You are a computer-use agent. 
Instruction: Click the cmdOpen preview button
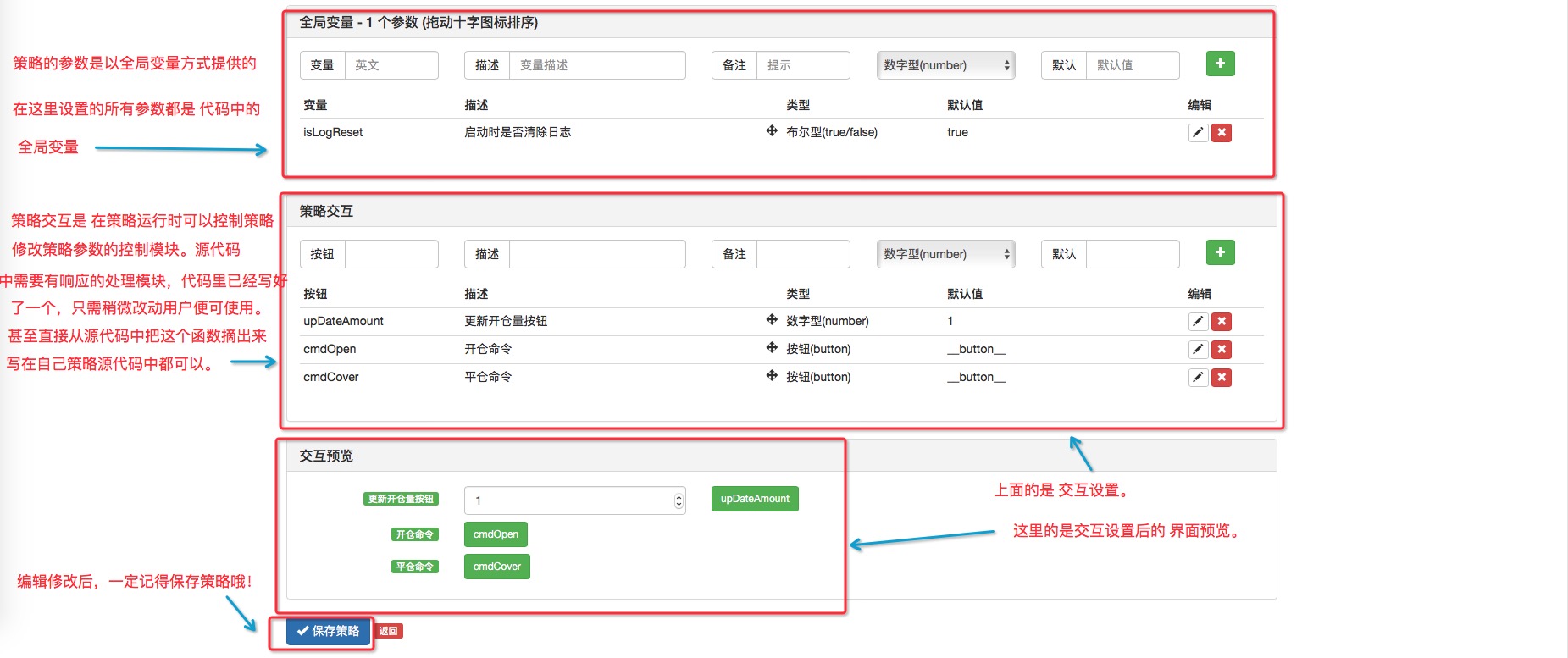(496, 534)
